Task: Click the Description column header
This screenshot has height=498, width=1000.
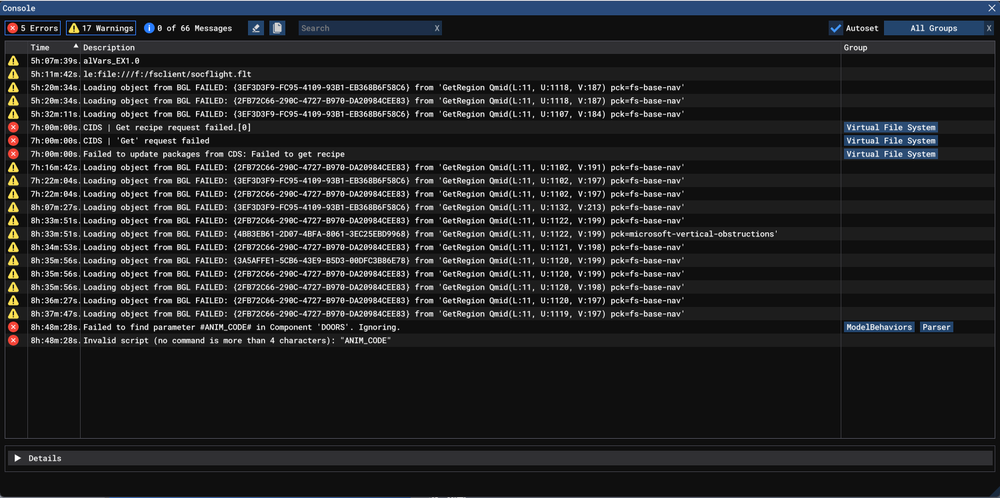Action: point(109,47)
